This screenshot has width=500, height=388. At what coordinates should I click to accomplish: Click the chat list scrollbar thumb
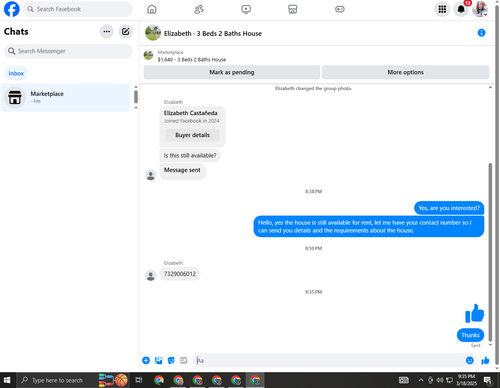tap(136, 97)
